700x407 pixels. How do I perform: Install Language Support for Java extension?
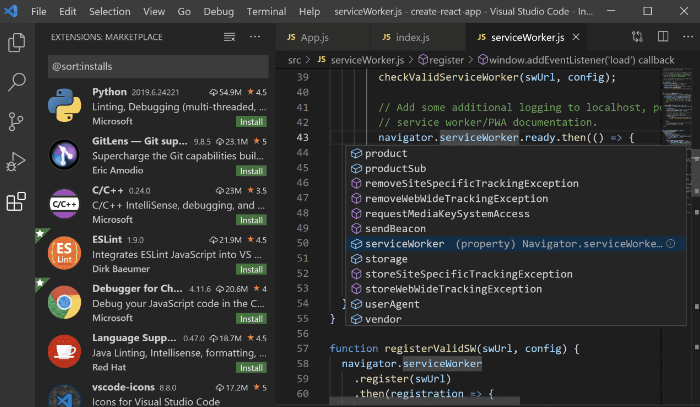[251, 368]
